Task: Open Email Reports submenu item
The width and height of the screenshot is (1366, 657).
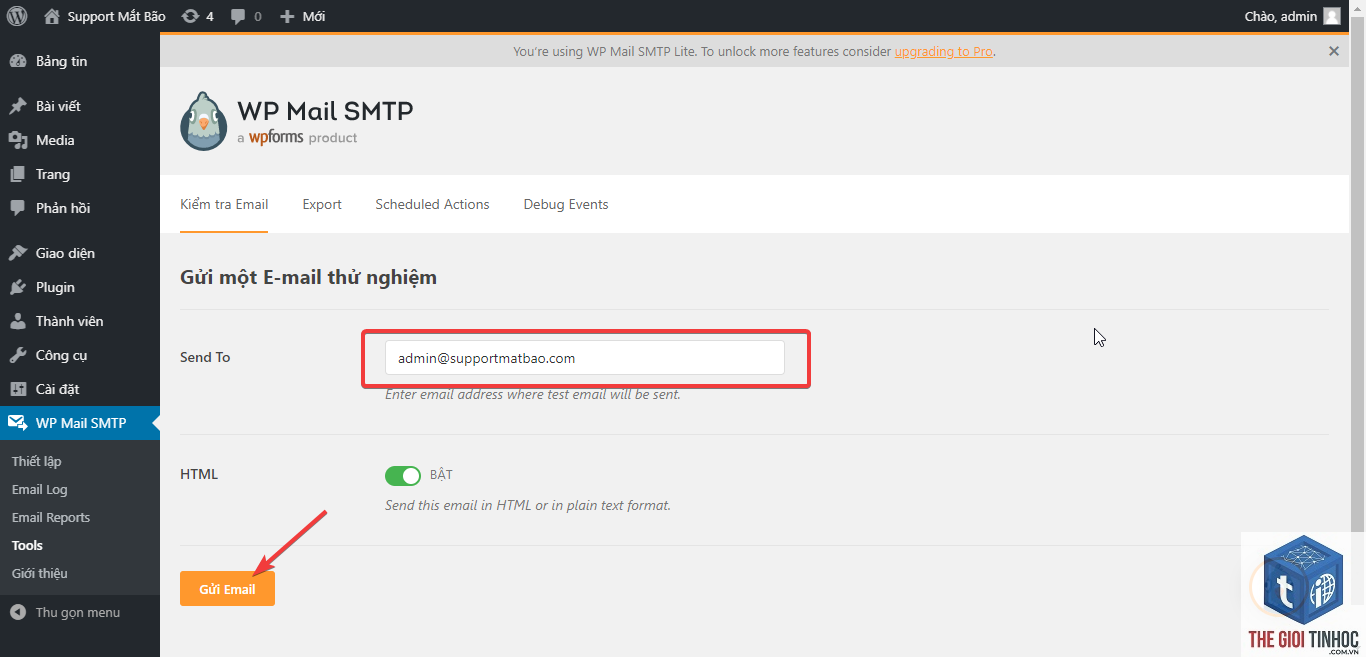Action: pos(50,517)
